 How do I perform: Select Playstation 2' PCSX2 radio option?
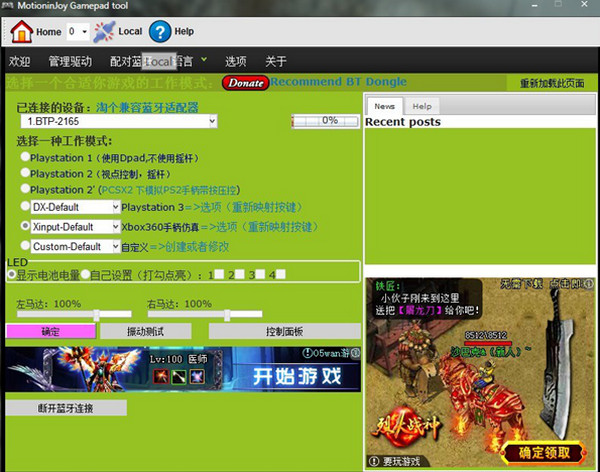coord(25,188)
